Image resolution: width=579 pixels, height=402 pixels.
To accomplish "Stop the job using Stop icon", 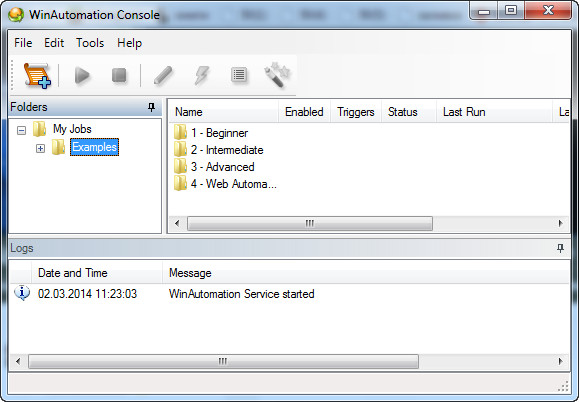I will (119, 75).
